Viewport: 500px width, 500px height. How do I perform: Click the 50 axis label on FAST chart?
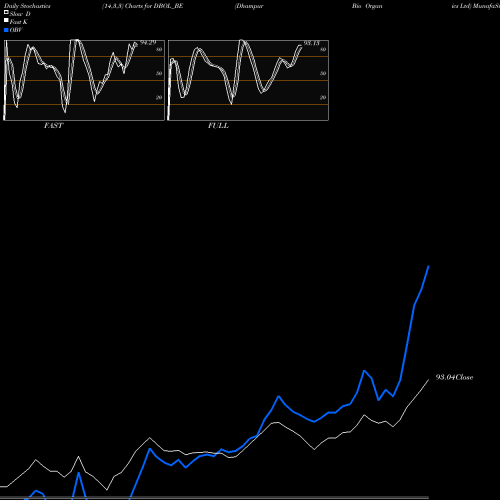(x=159, y=74)
